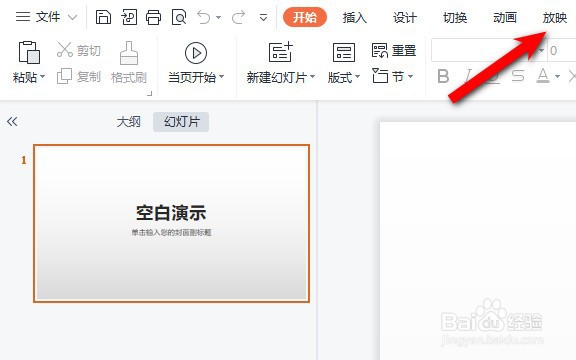Open customize quick access toolbar dropdown

263,17
